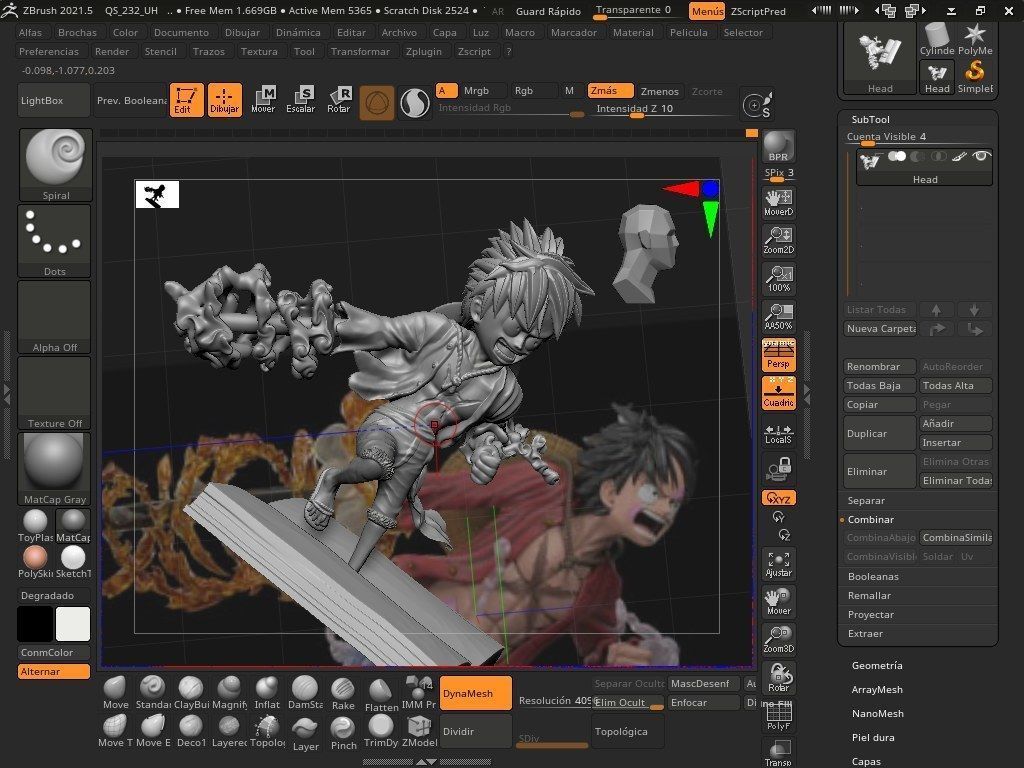This screenshot has width=1024, height=768.
Task: Open LightBox browser
Action: (52, 101)
